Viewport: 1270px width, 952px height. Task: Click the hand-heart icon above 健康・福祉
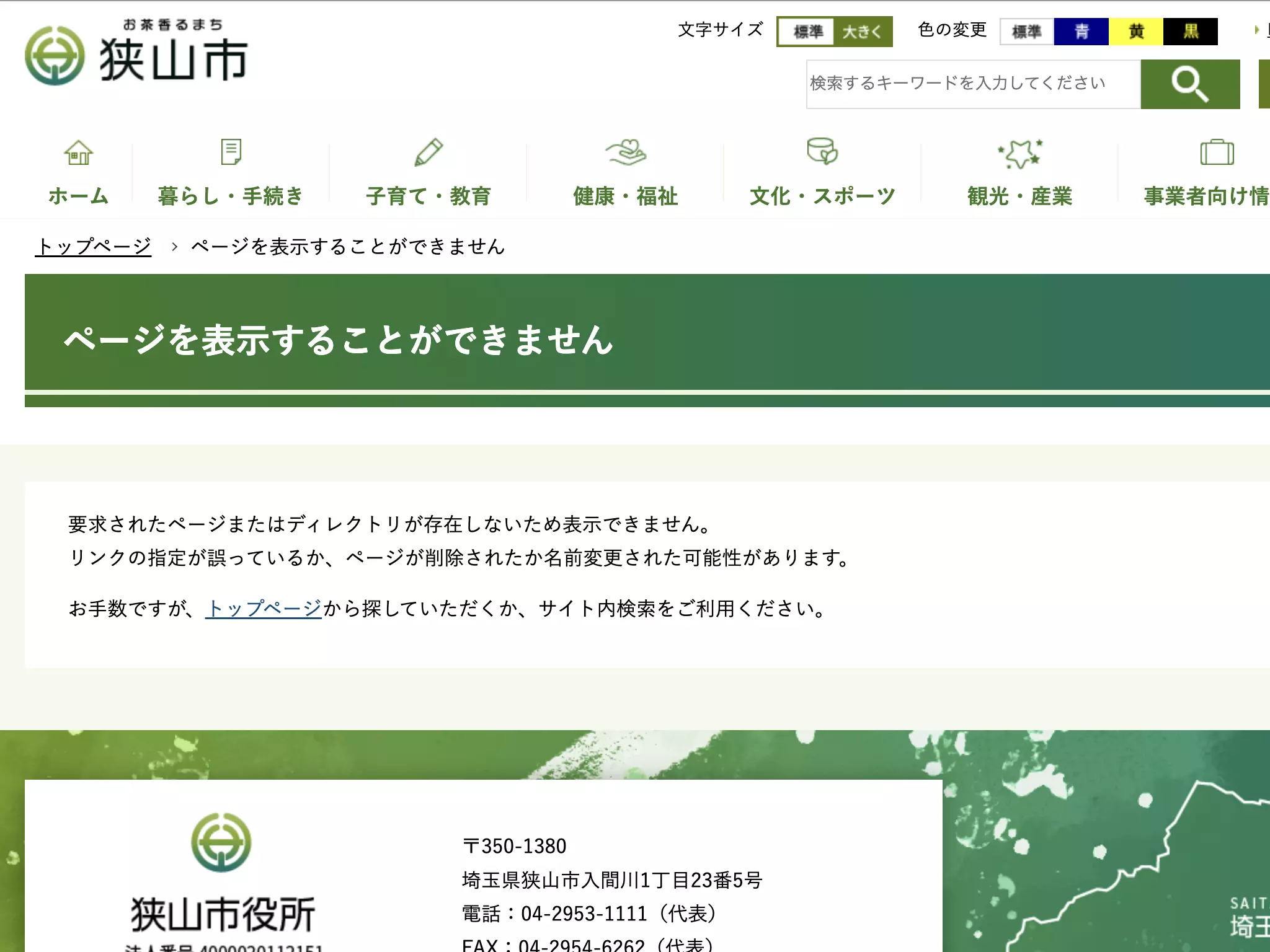coord(626,152)
